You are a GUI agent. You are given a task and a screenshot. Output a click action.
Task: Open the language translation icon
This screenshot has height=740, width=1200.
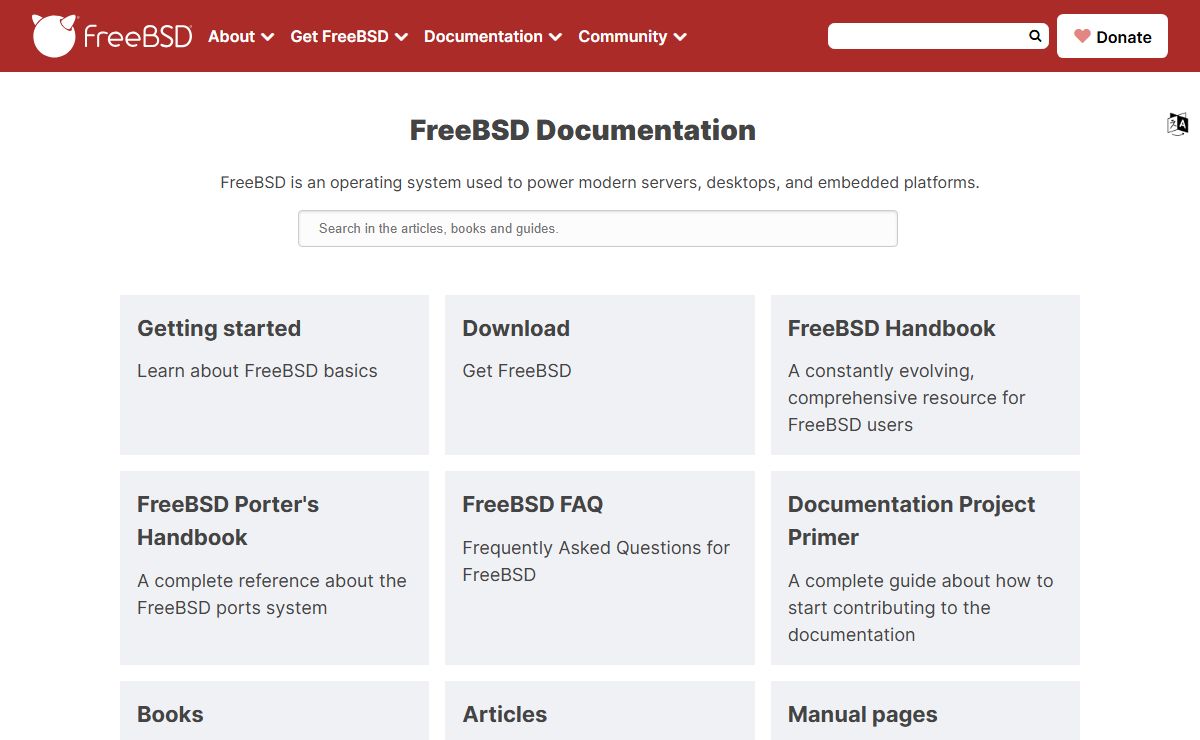coord(1178,124)
